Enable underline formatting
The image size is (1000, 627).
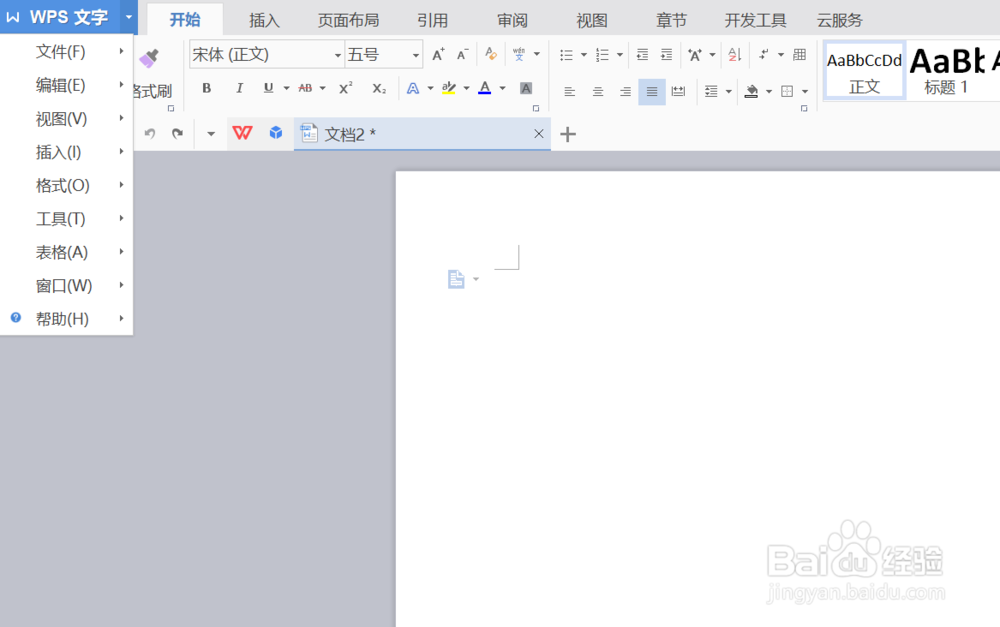tap(268, 88)
